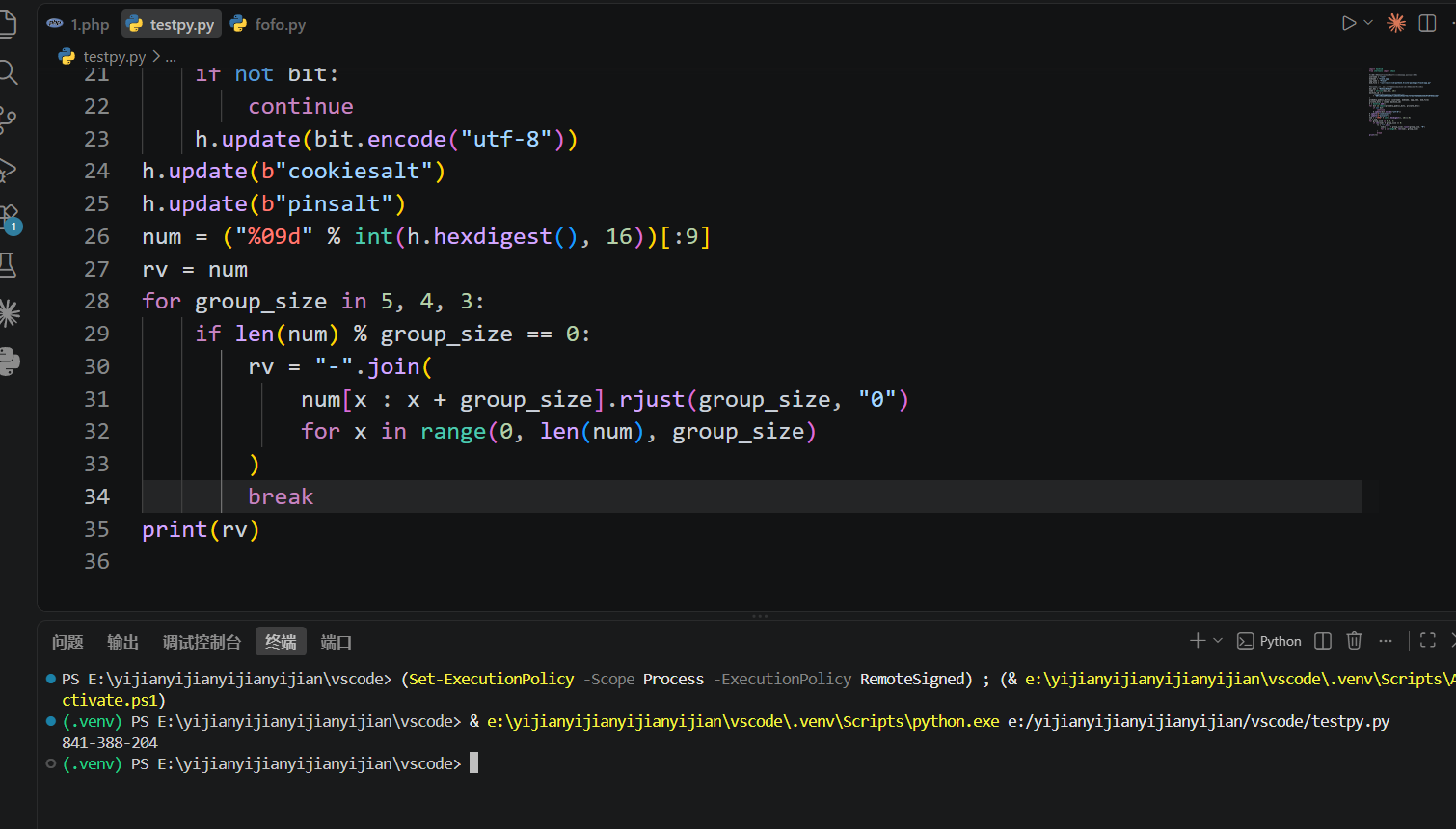1456x829 pixels.
Task: Maximize the terminal panel size
Action: [x=1428, y=641]
